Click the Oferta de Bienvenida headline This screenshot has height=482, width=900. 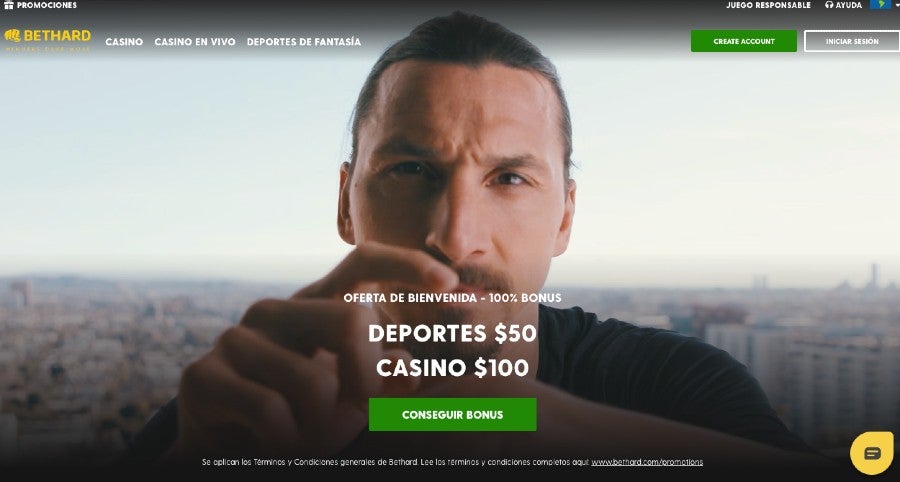[x=453, y=298]
